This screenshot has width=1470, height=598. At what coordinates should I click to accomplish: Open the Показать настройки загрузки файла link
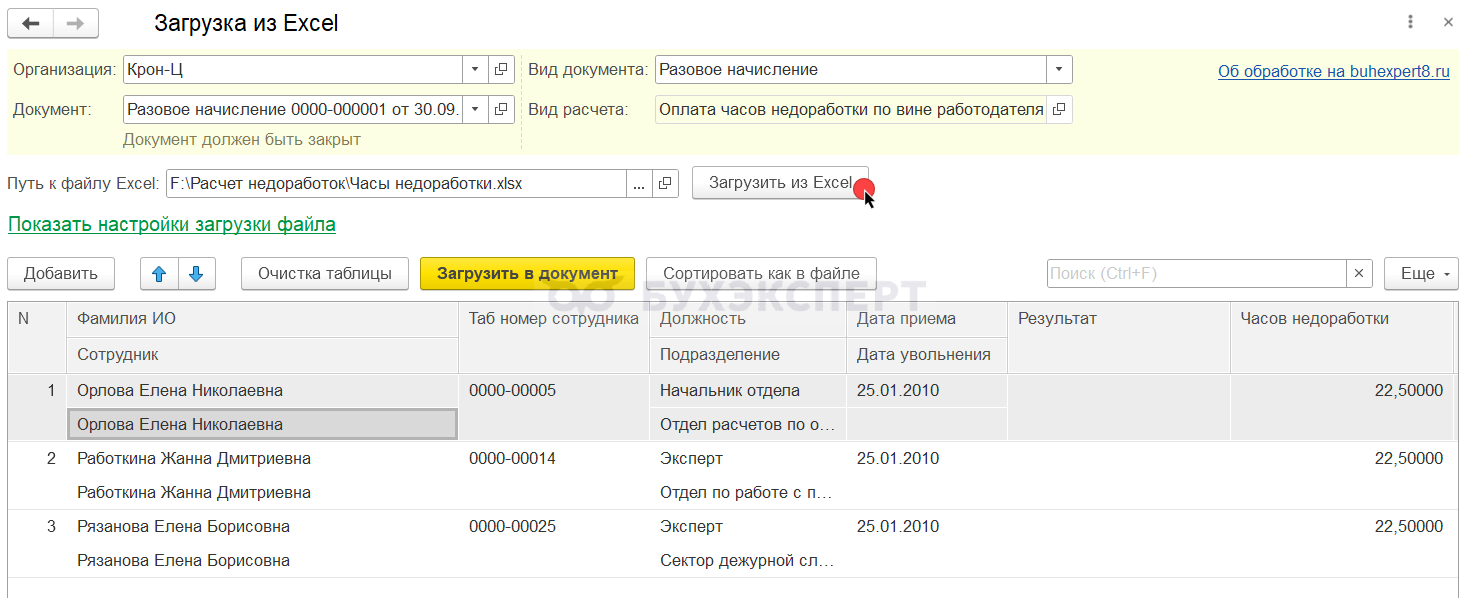pyautogui.click(x=172, y=225)
